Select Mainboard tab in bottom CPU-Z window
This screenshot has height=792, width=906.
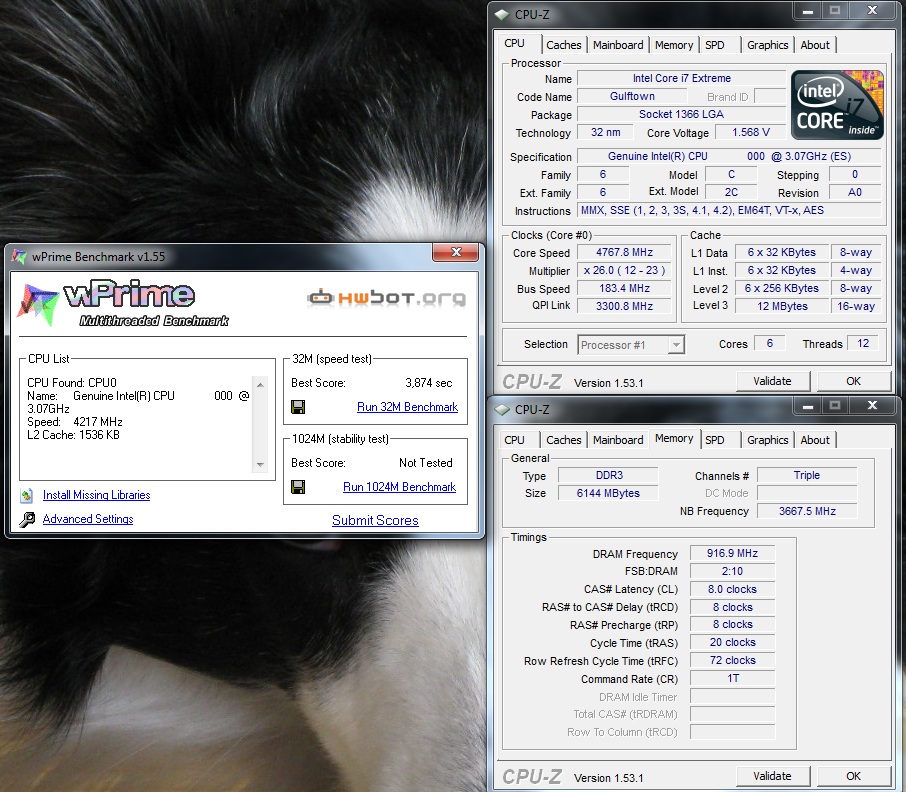618,440
